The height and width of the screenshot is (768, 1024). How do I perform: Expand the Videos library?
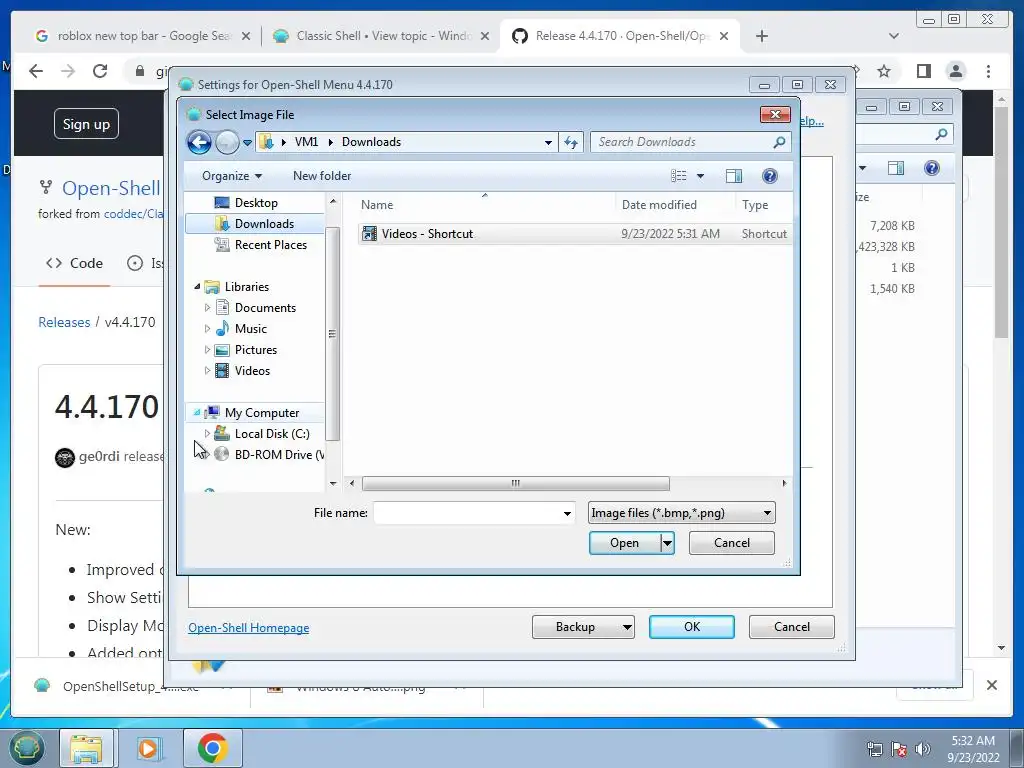click(x=207, y=370)
